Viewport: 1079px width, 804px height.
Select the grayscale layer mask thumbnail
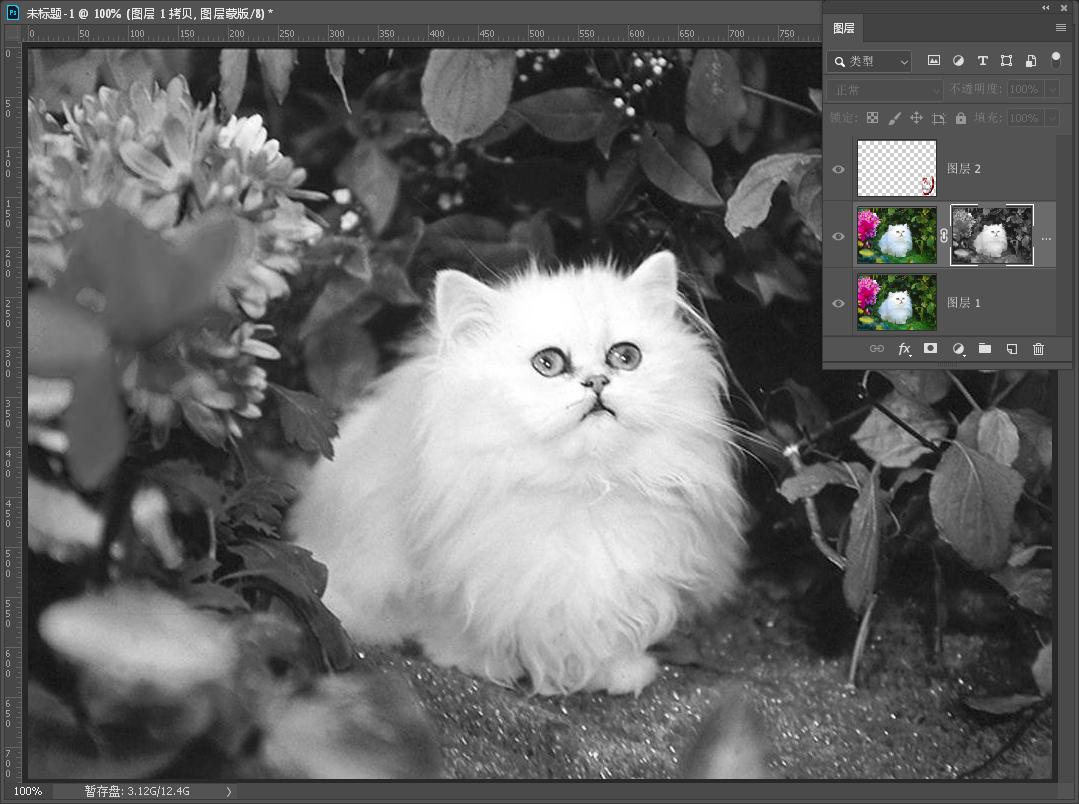(x=991, y=236)
